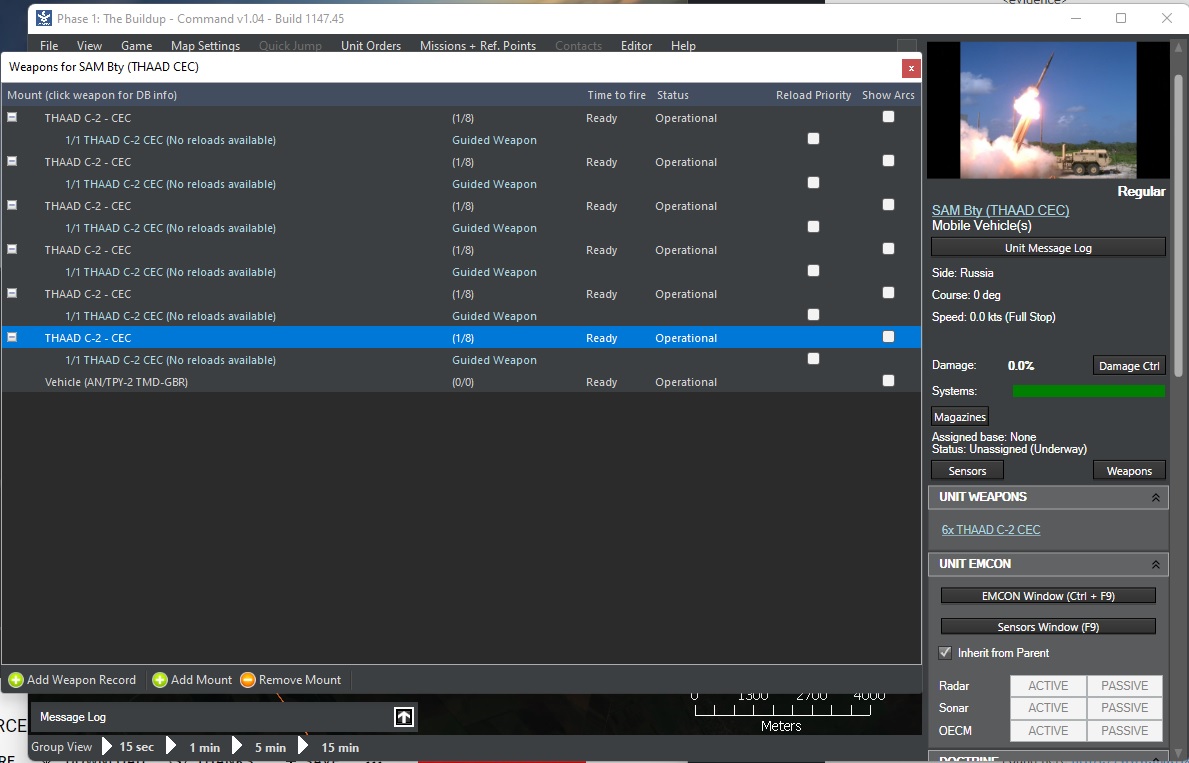Open the Map Settings menu
Viewport: 1189px width, 763px height.
pos(205,46)
